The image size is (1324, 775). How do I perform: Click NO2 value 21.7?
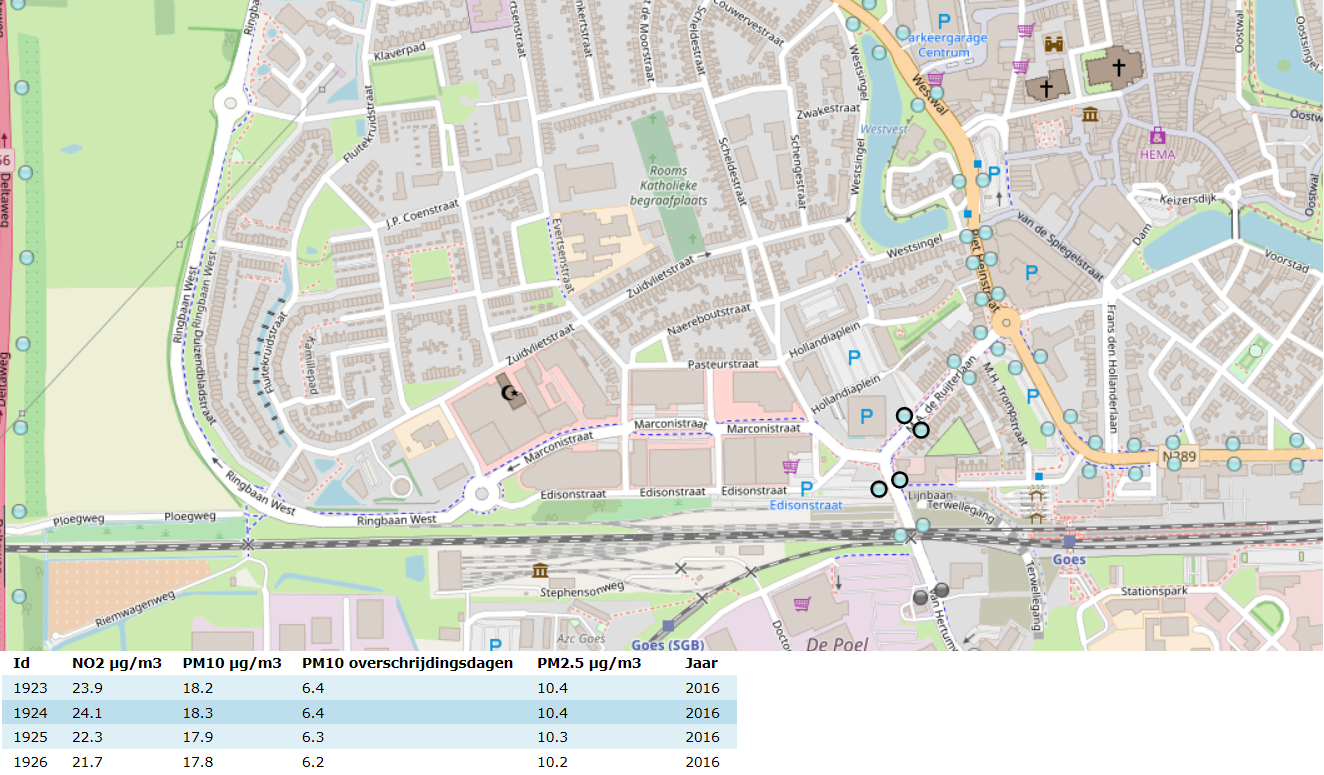click(x=87, y=762)
